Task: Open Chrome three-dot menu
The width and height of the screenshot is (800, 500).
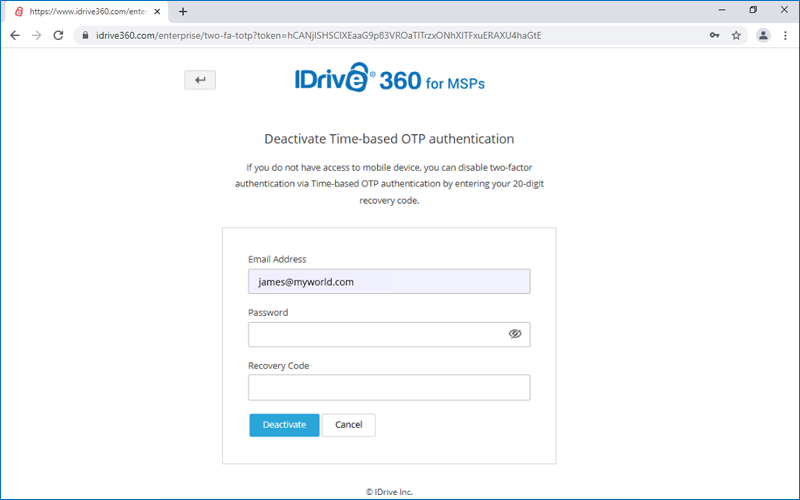Action: click(785, 35)
